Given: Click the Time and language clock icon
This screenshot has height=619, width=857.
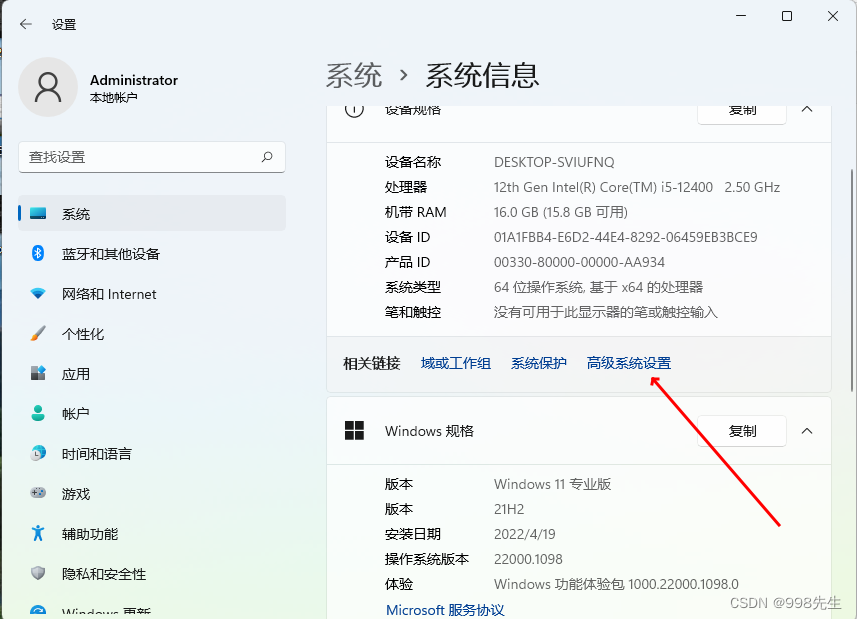Looking at the screenshot, I should tap(38, 453).
